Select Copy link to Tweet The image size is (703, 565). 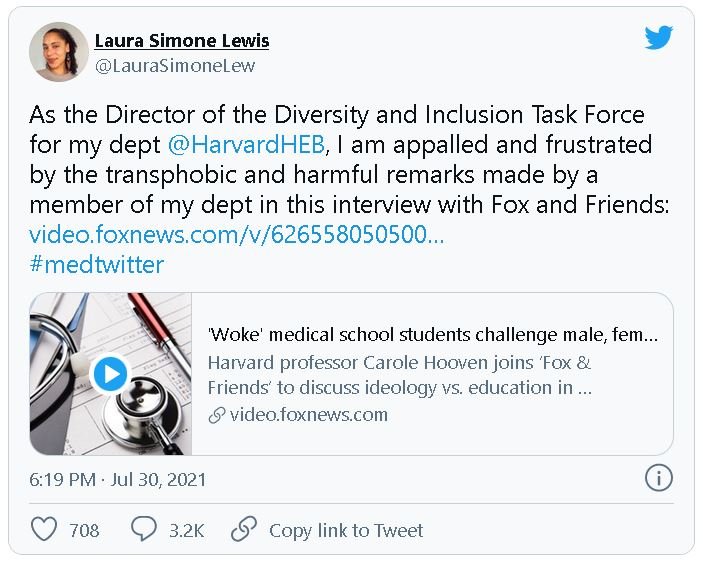[x=346, y=530]
